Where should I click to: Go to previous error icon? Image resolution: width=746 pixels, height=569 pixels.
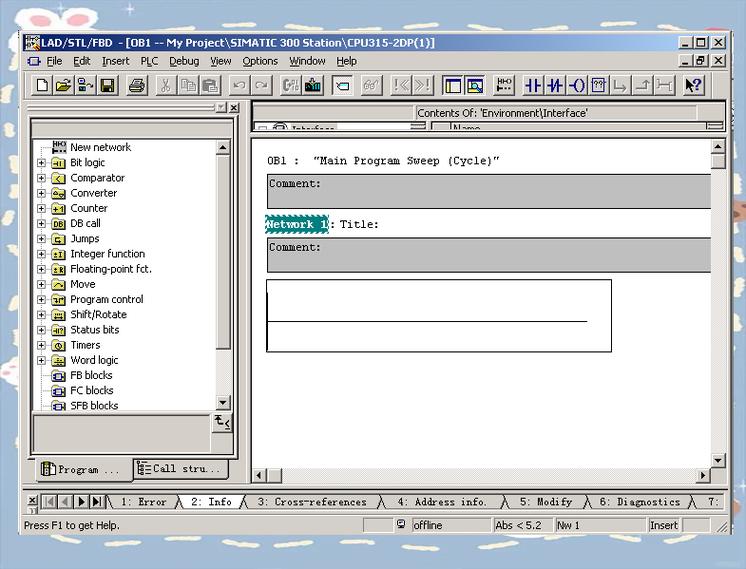[x=401, y=86]
